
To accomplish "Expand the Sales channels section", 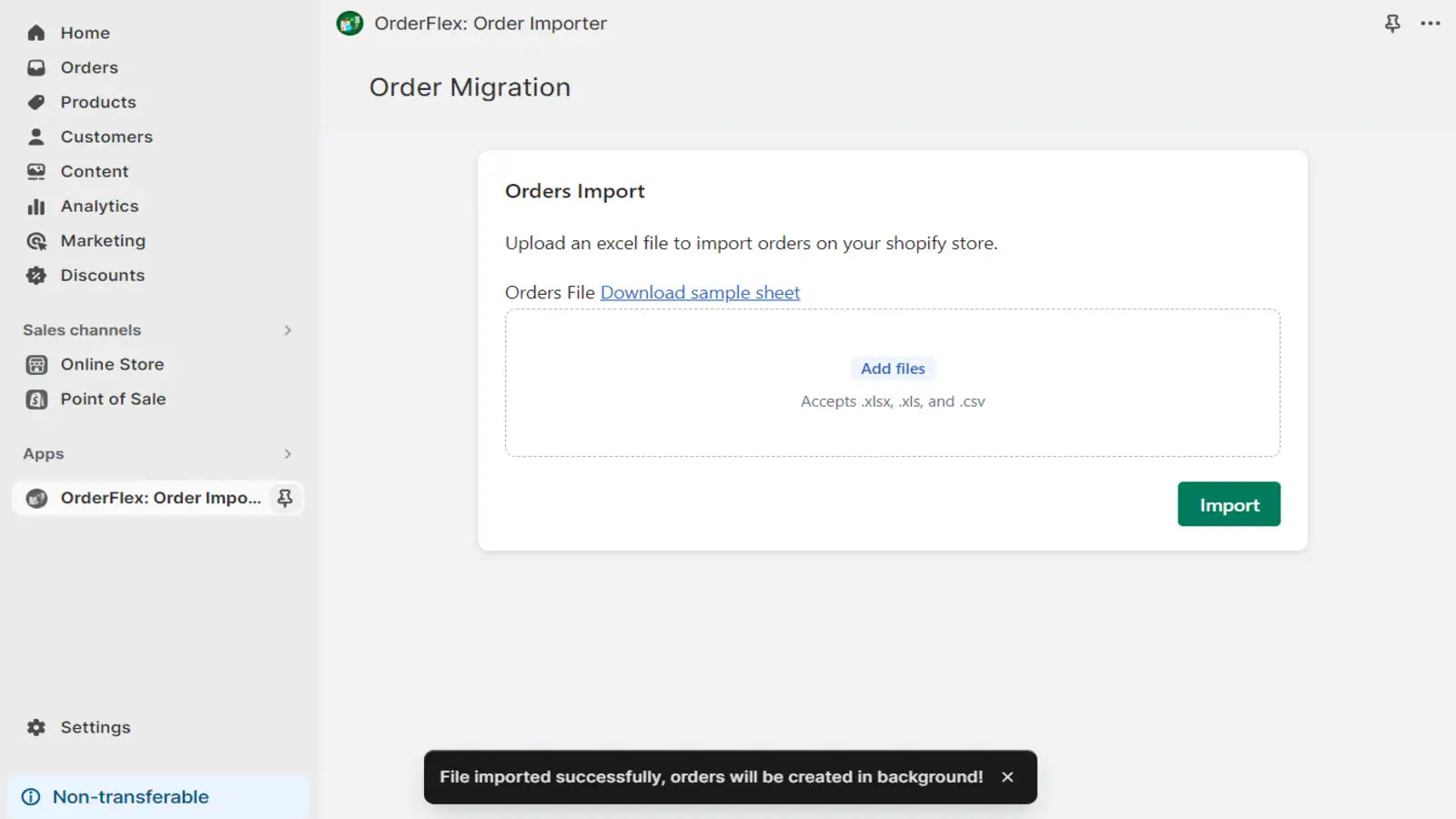I will pos(288,330).
